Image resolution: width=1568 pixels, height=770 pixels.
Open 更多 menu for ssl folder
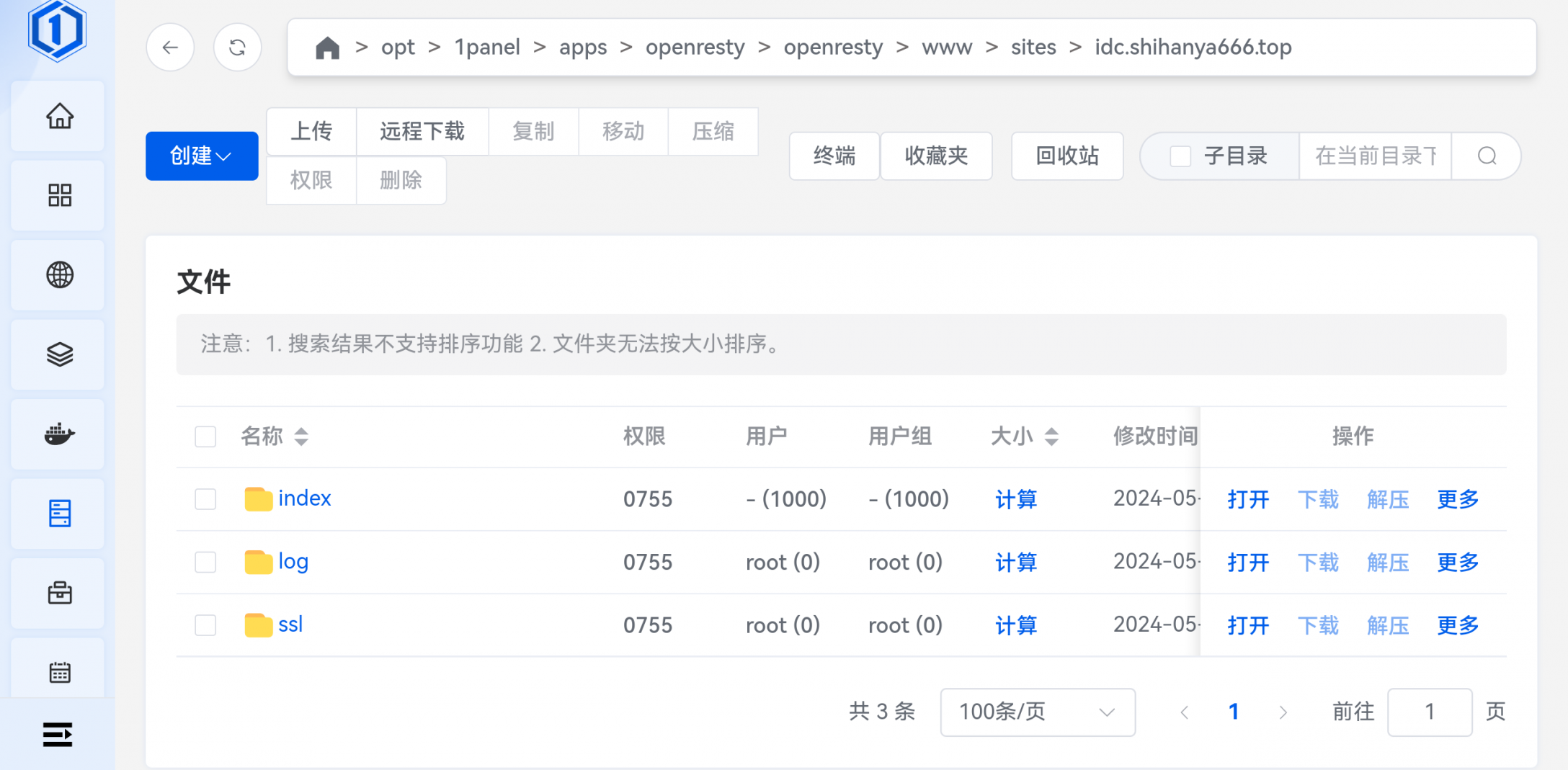click(x=1457, y=624)
